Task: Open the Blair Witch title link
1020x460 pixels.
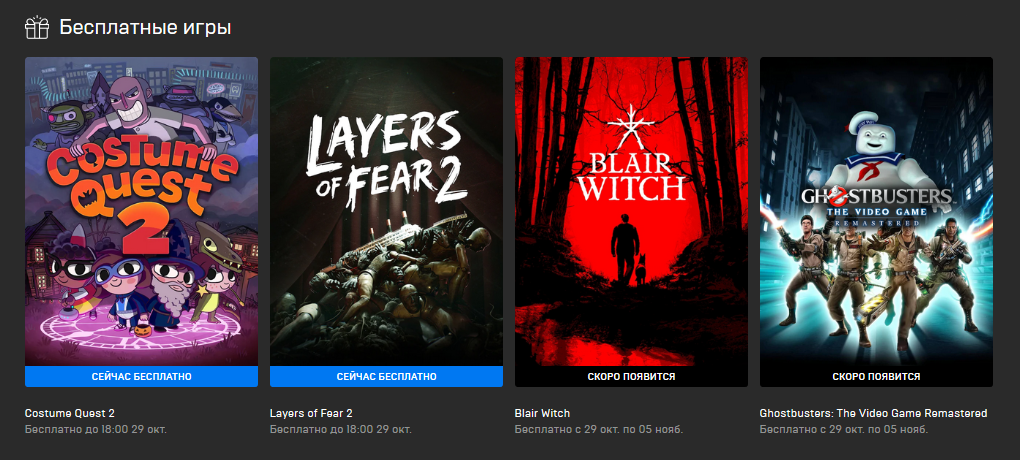Action: click(x=542, y=413)
